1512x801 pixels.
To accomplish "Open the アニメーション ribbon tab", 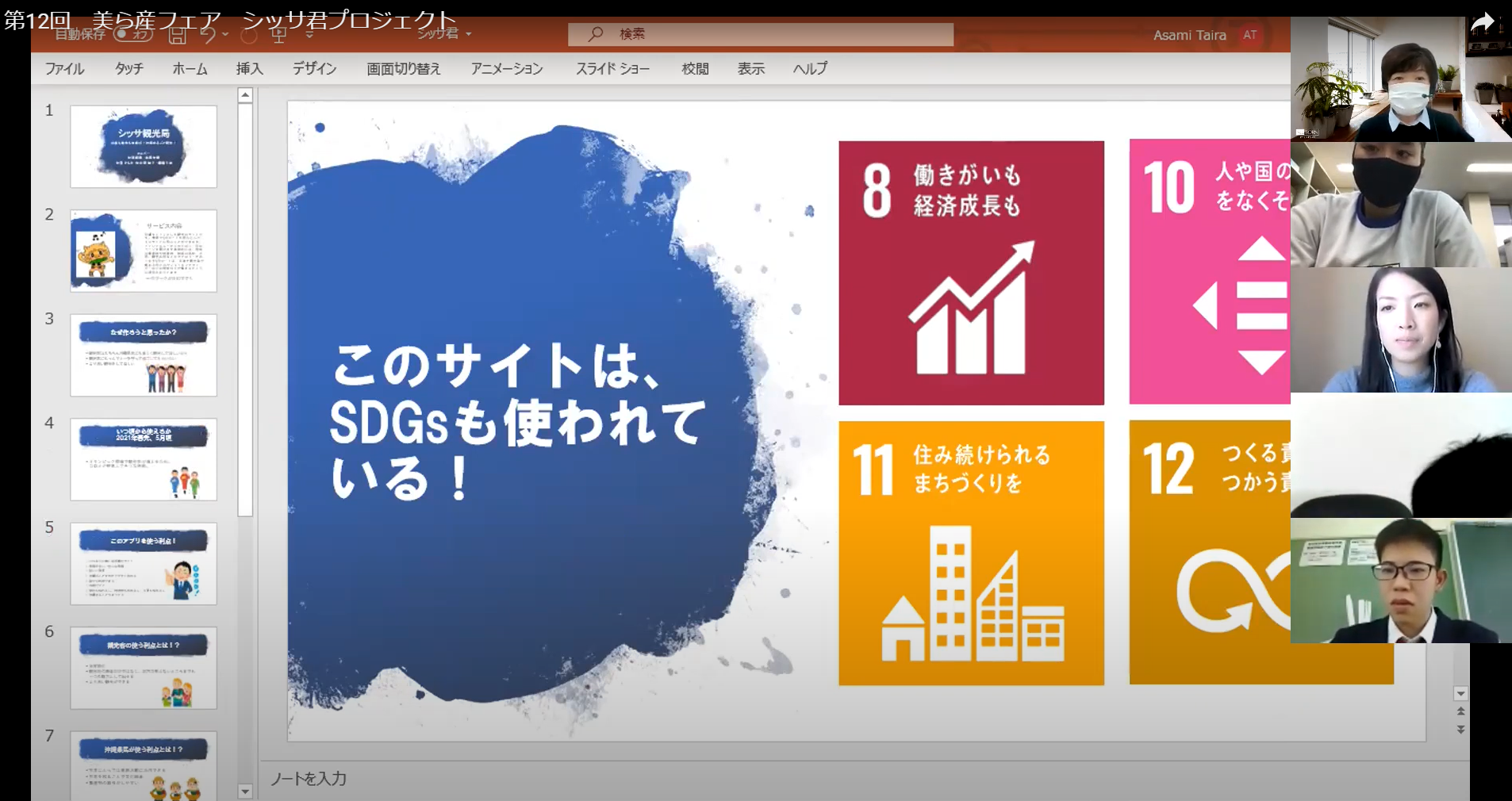I will click(506, 69).
